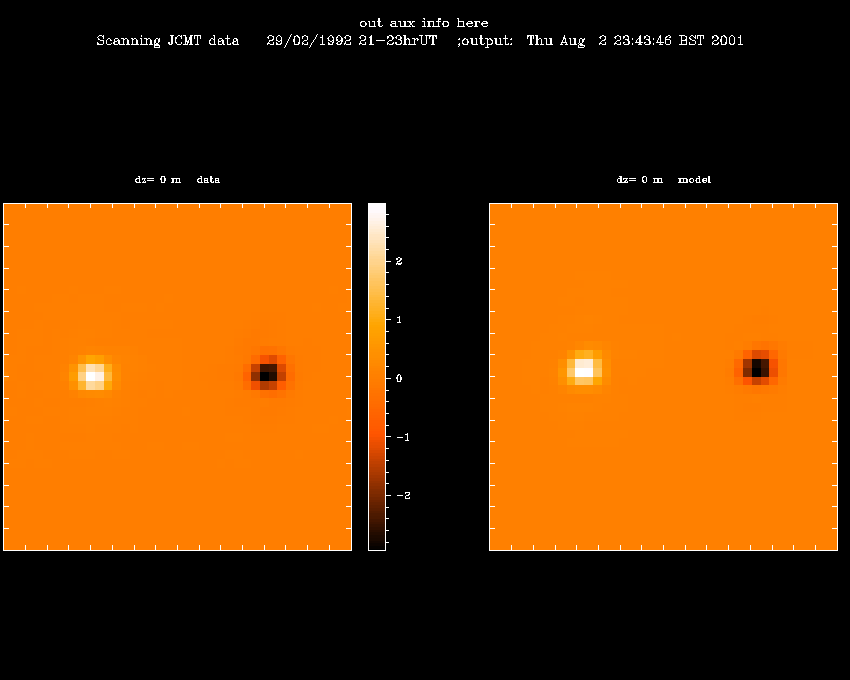The image size is (850, 680).
Task: Click the "dz= 0 m data" plot title
Action: click(x=177, y=180)
